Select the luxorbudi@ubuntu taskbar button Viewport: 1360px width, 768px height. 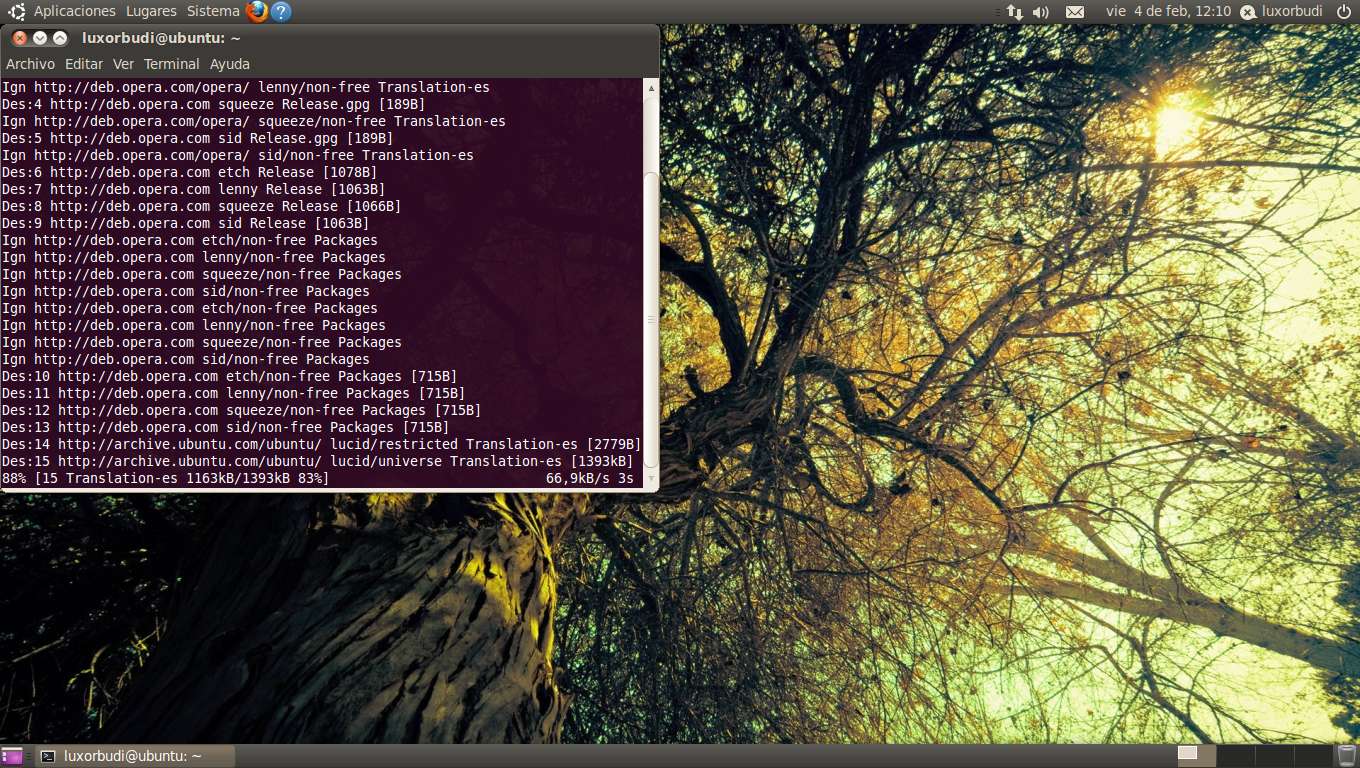(x=135, y=756)
